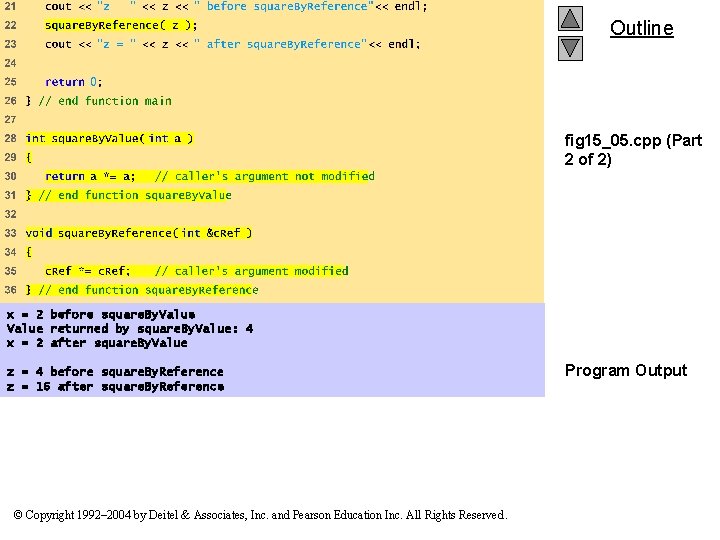
Task: Click the Deitel & Associates copyright notice
Action: click(260, 515)
